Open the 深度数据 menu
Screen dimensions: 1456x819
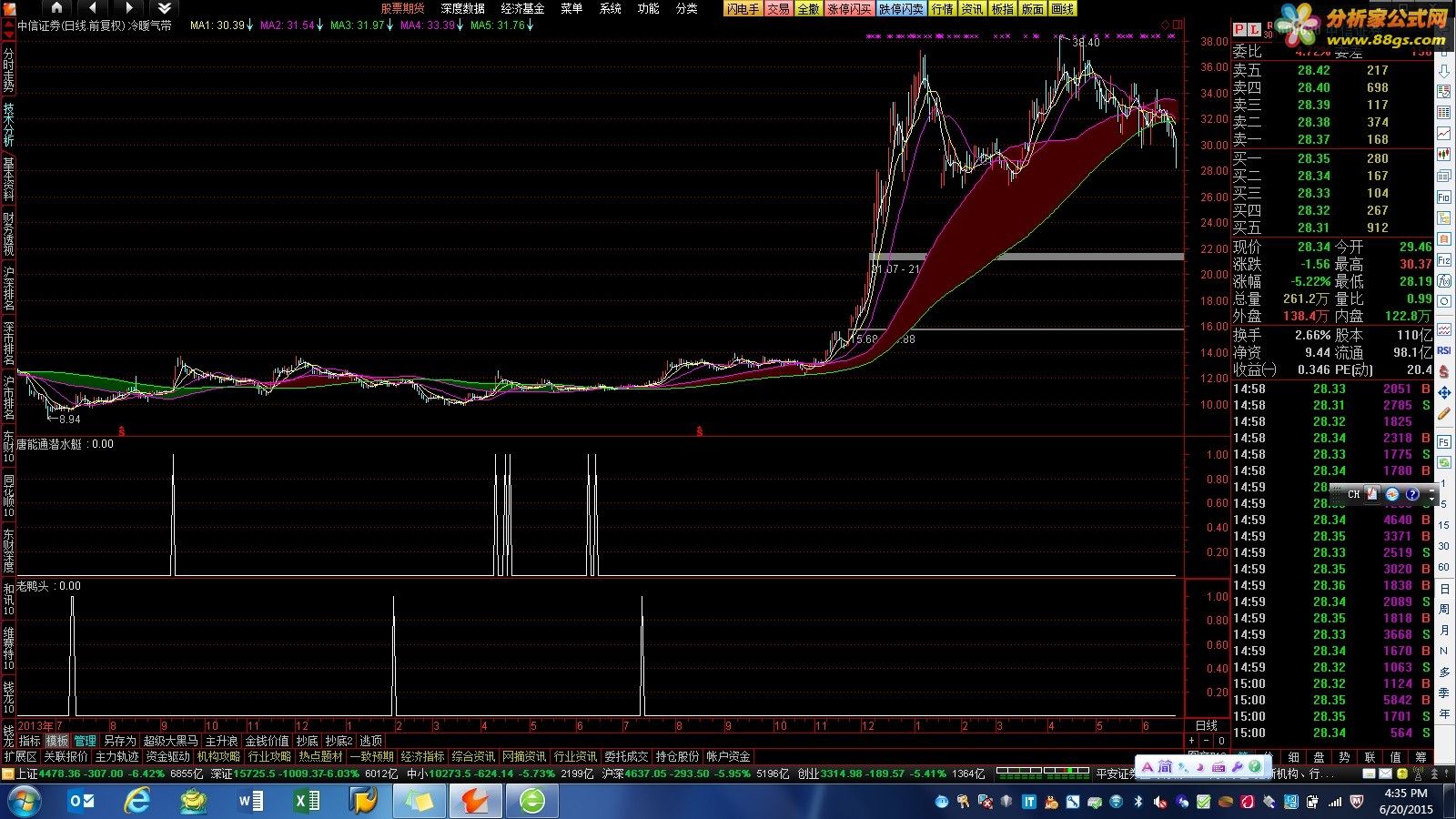[462, 8]
